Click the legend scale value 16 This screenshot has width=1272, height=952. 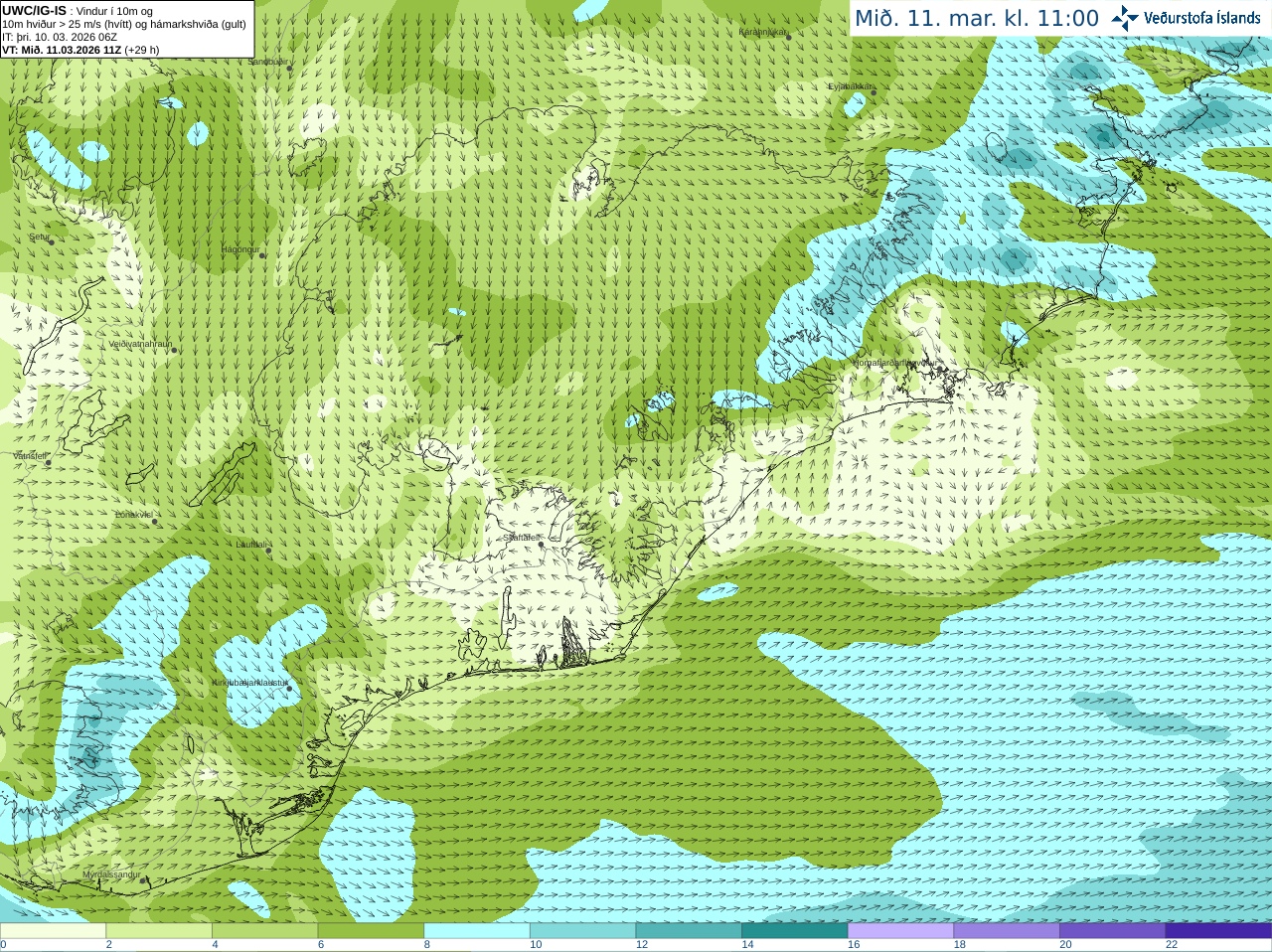854,945
